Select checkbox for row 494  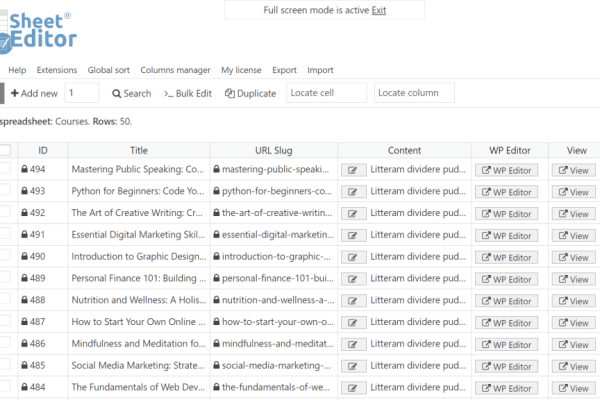pyautogui.click(x=5, y=168)
